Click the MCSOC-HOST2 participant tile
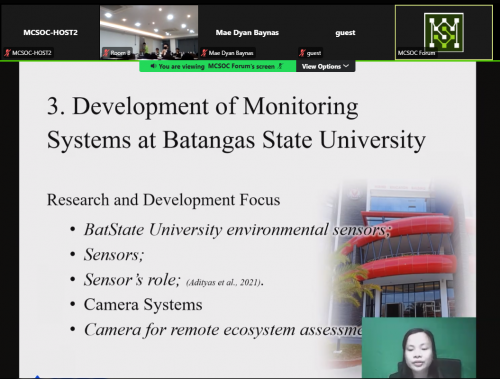Image resolution: width=500 pixels, height=379 pixels. [x=50, y=32]
